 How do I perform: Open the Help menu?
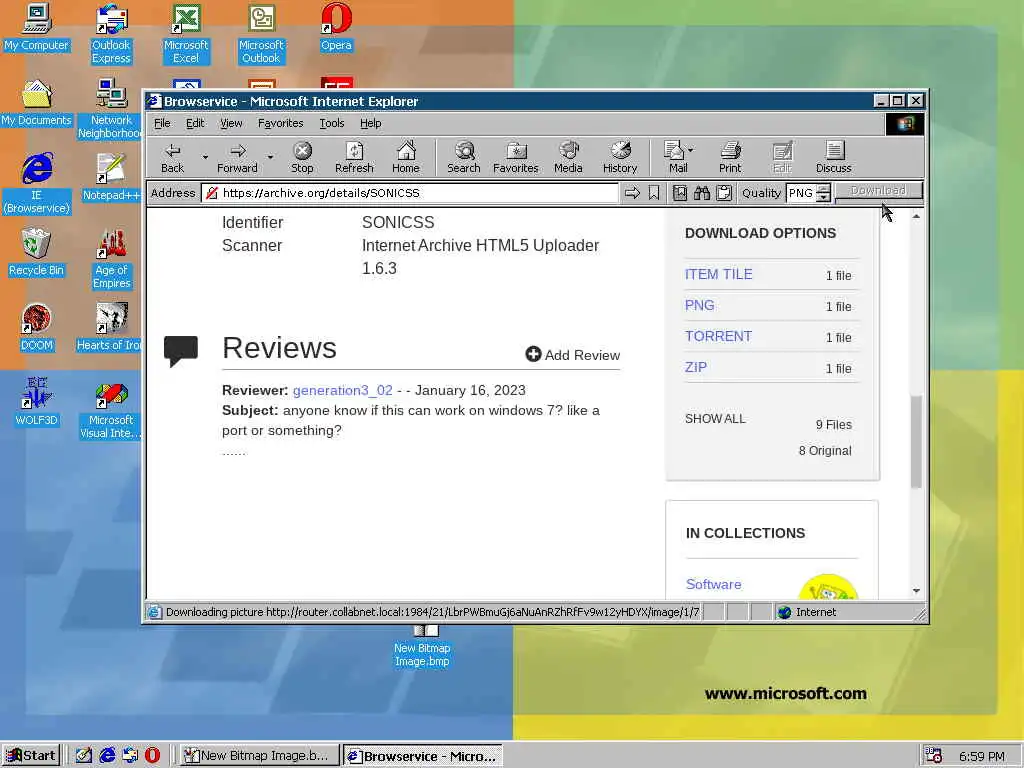point(370,123)
